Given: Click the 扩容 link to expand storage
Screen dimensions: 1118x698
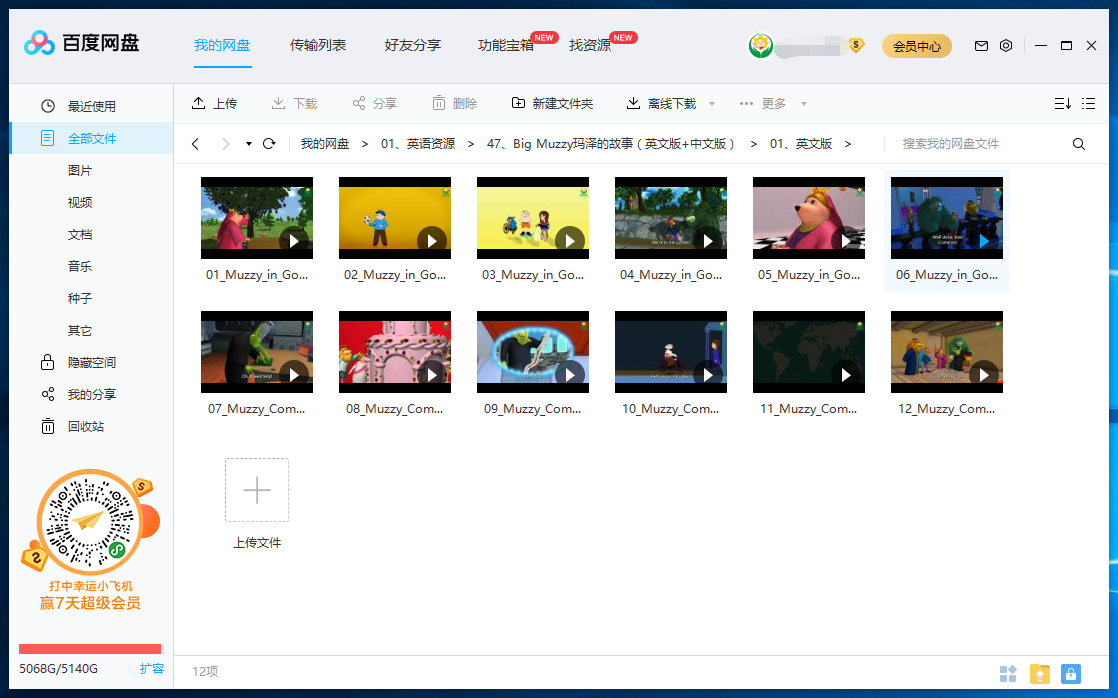Looking at the screenshot, I should click(152, 669).
